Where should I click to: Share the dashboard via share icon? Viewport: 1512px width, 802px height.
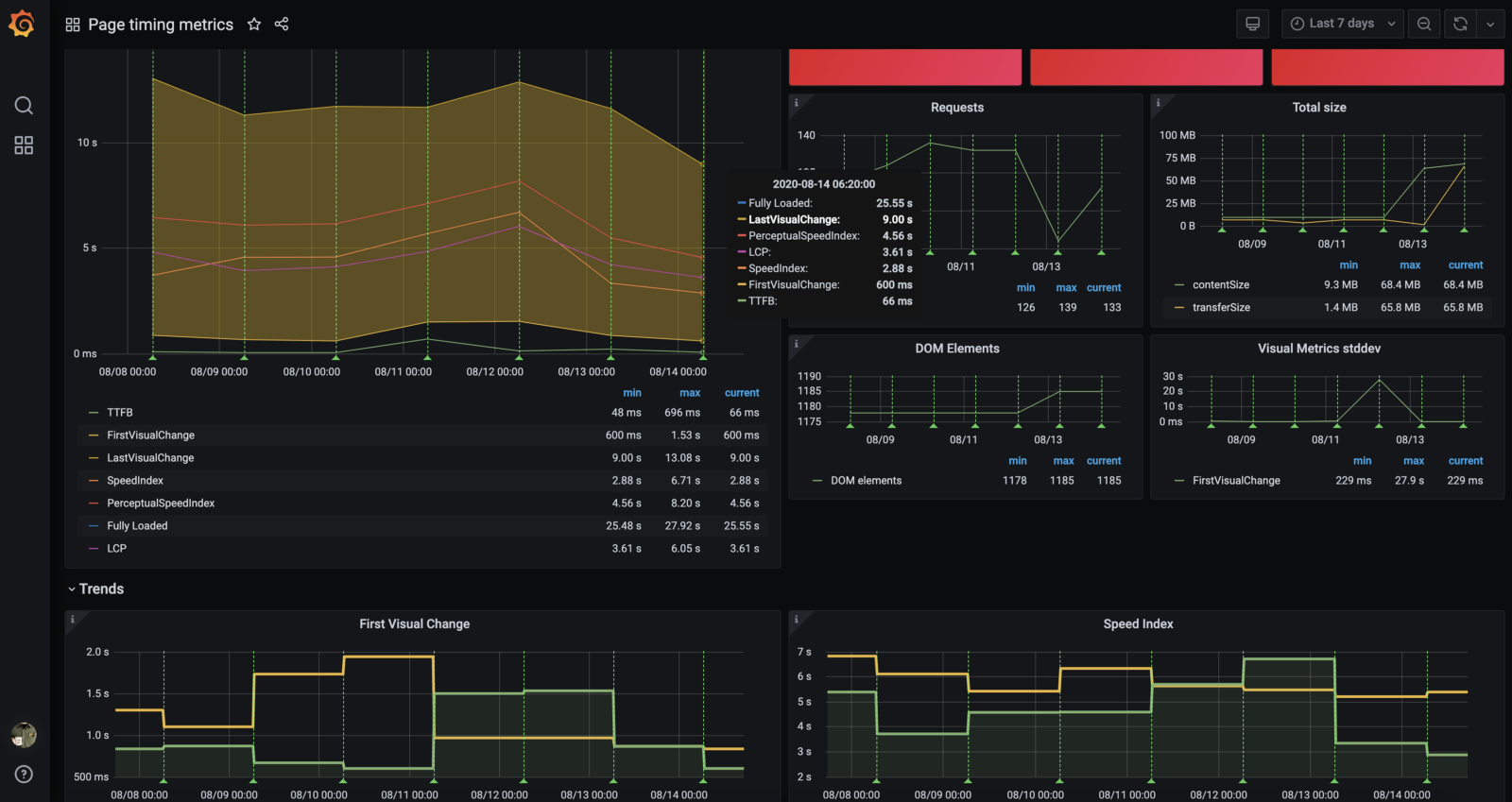282,25
